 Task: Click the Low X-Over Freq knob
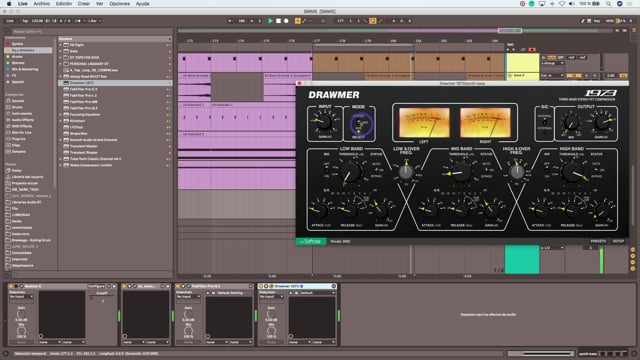coord(406,171)
